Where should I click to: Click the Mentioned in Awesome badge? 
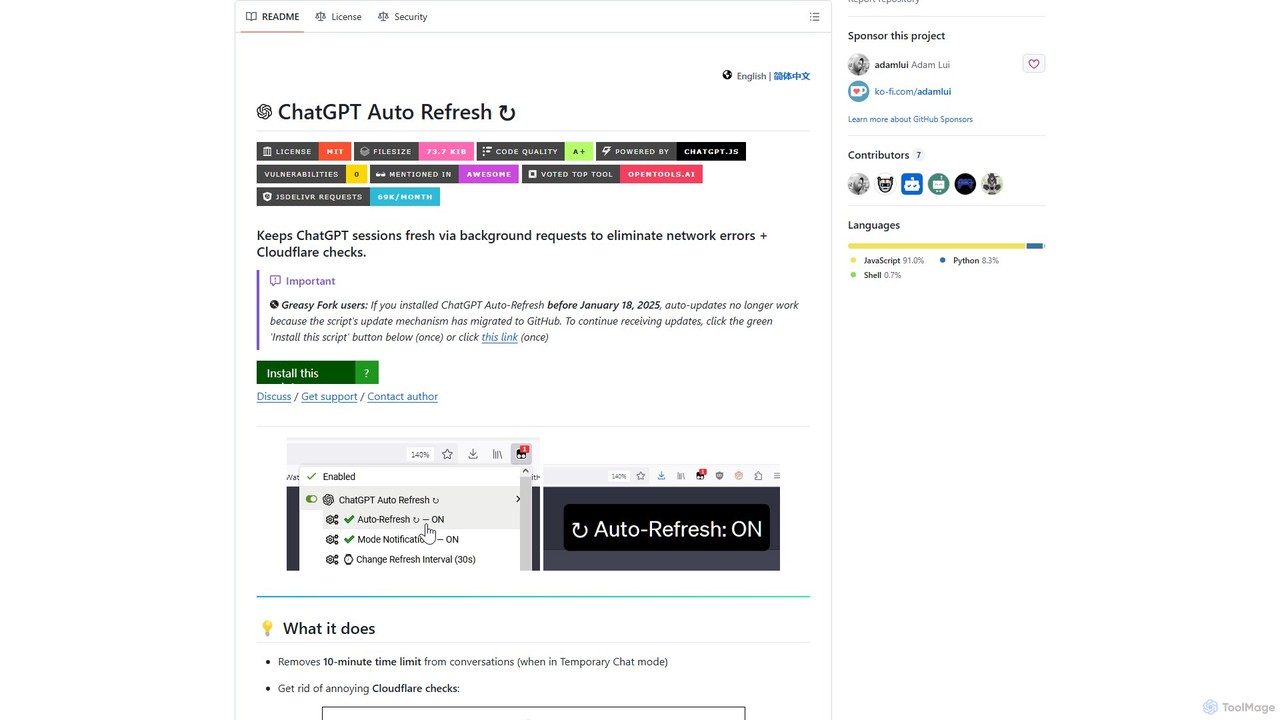(444, 174)
